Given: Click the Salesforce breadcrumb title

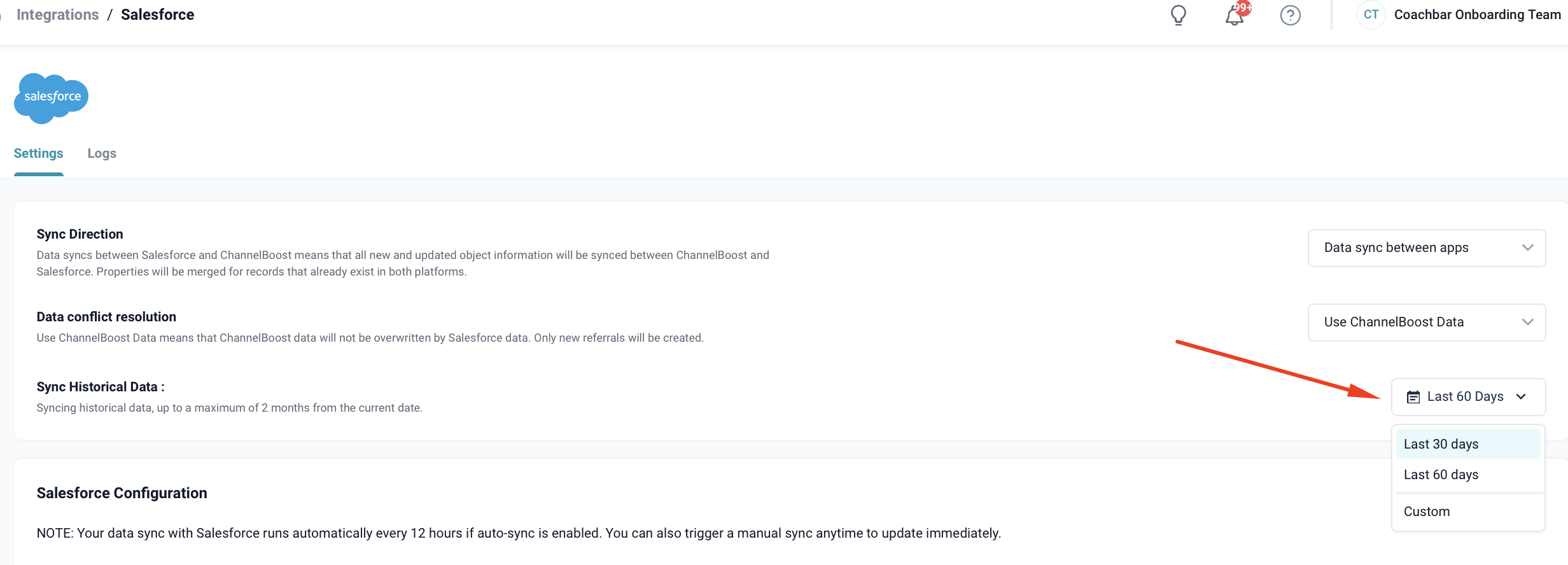Looking at the screenshot, I should point(157,15).
